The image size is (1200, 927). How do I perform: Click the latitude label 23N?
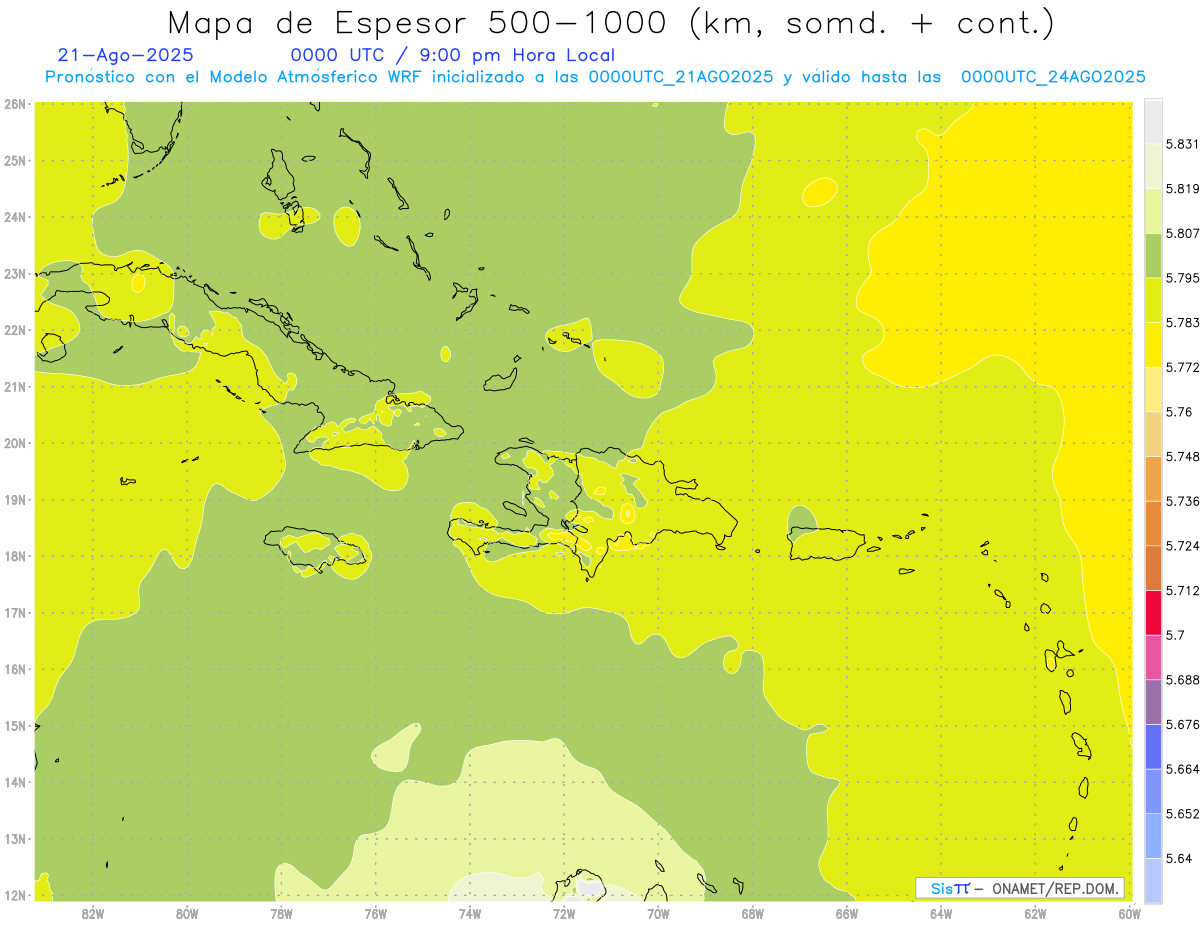point(15,273)
